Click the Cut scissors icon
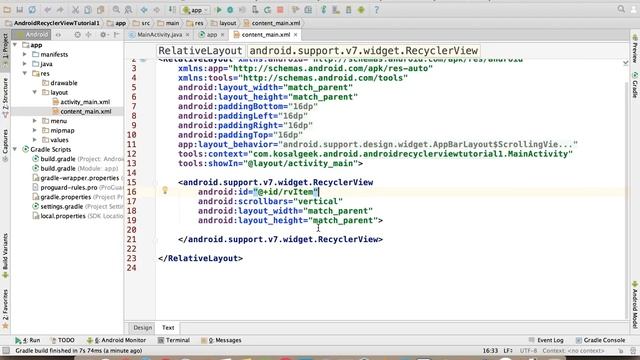 pyautogui.click(x=76, y=9)
